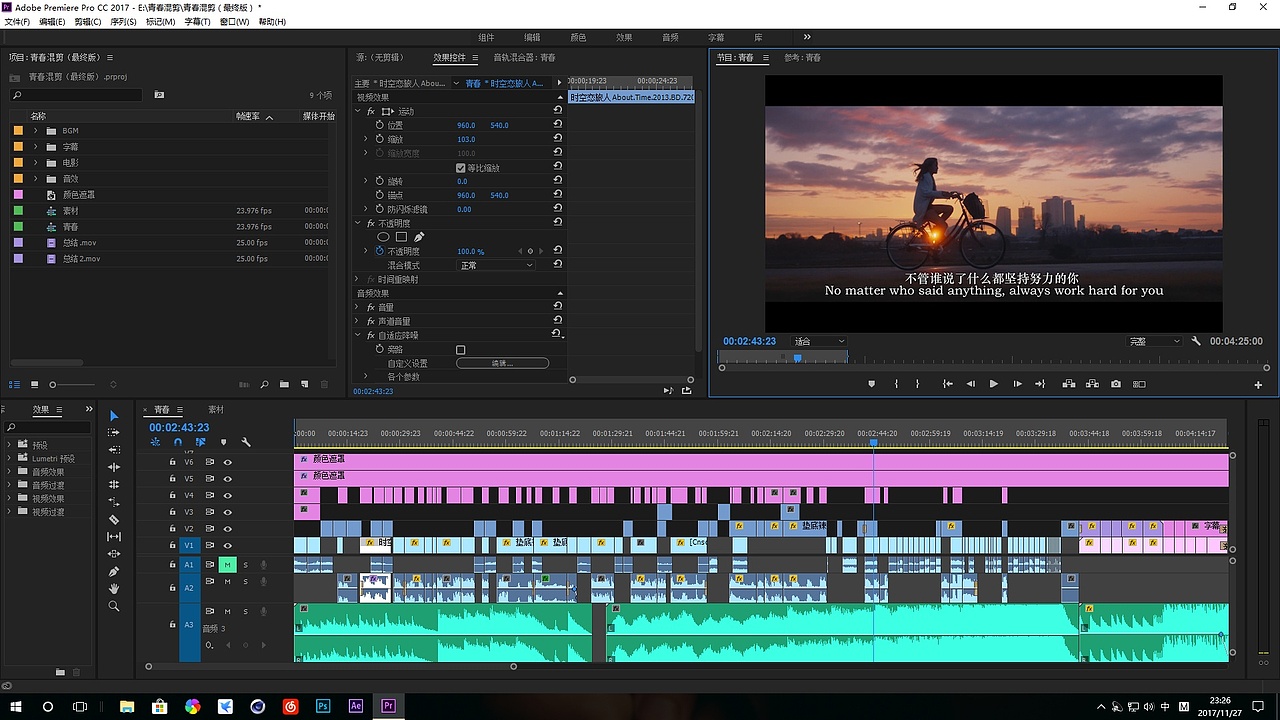Viewport: 1280px width, 720px height.
Task: Reset the 位置 position parameter
Action: point(557,125)
